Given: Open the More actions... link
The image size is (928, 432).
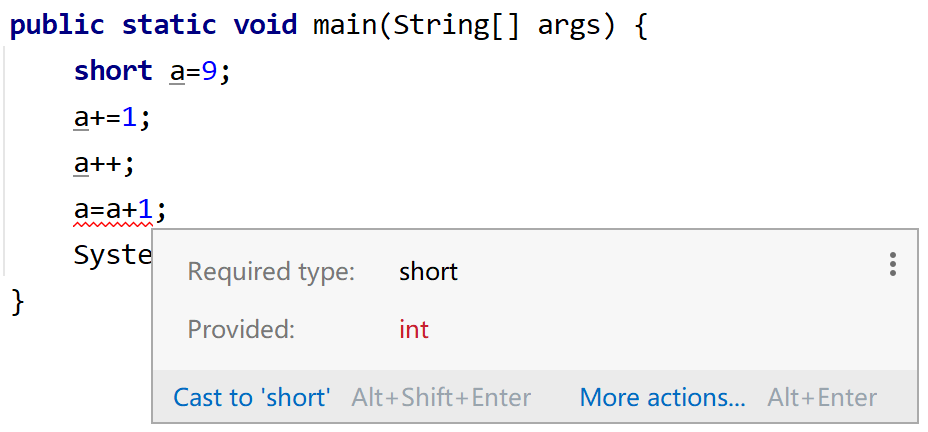Looking at the screenshot, I should coord(662,397).
